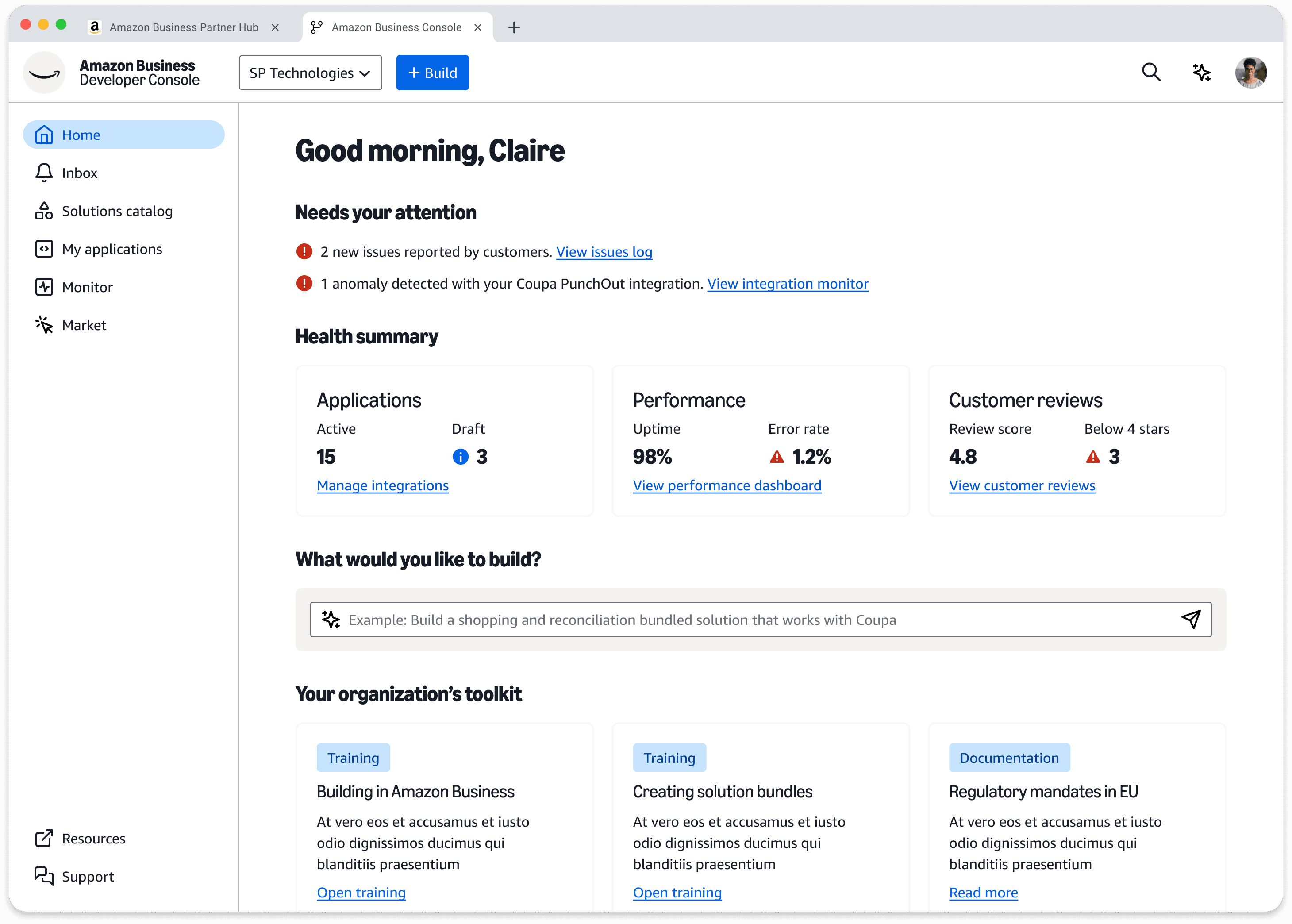
Task: Click the user profile avatar
Action: tap(1250, 72)
